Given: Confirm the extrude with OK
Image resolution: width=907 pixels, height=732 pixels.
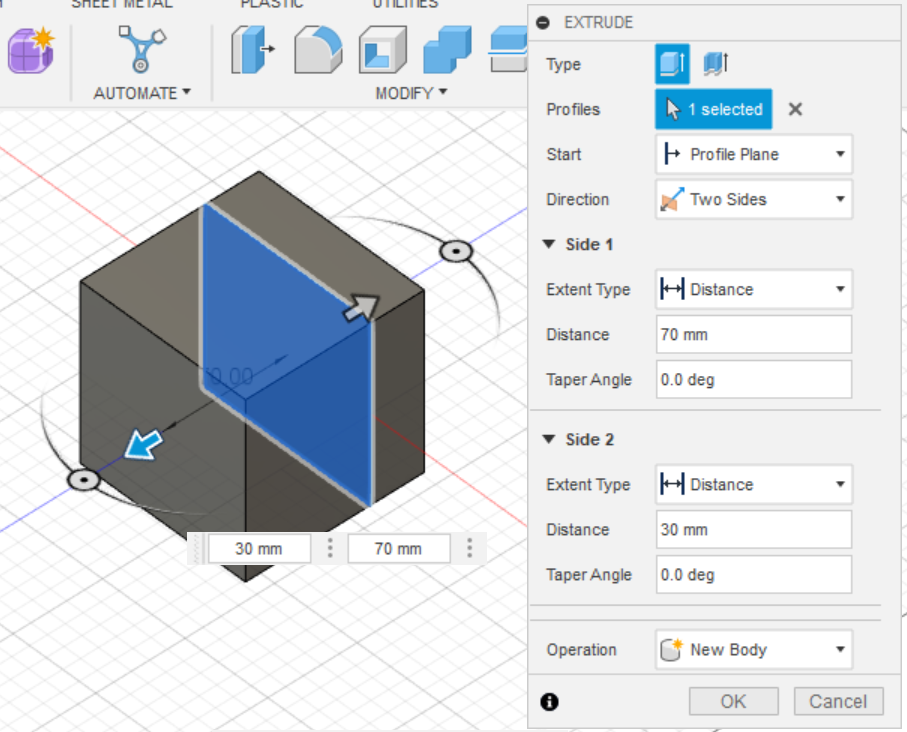Looking at the screenshot, I should pos(733,701).
